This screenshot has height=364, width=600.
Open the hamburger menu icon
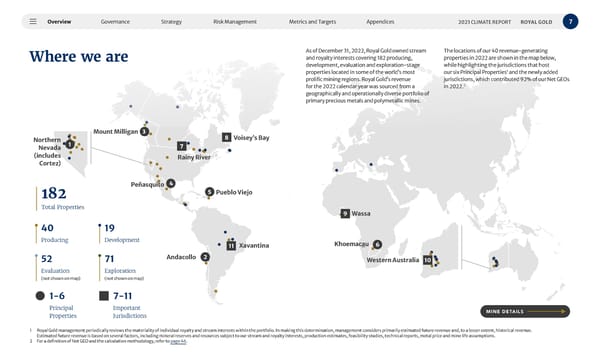point(33,21)
